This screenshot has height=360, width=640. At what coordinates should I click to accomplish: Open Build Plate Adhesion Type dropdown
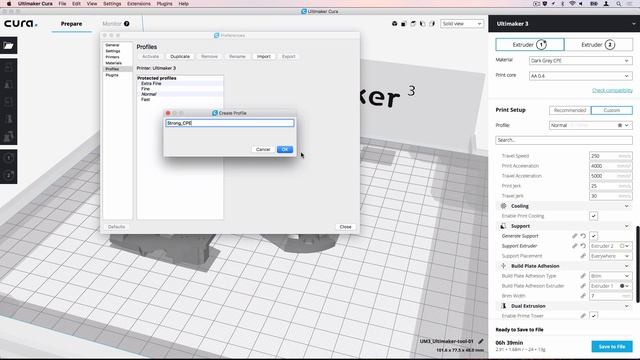click(611, 276)
